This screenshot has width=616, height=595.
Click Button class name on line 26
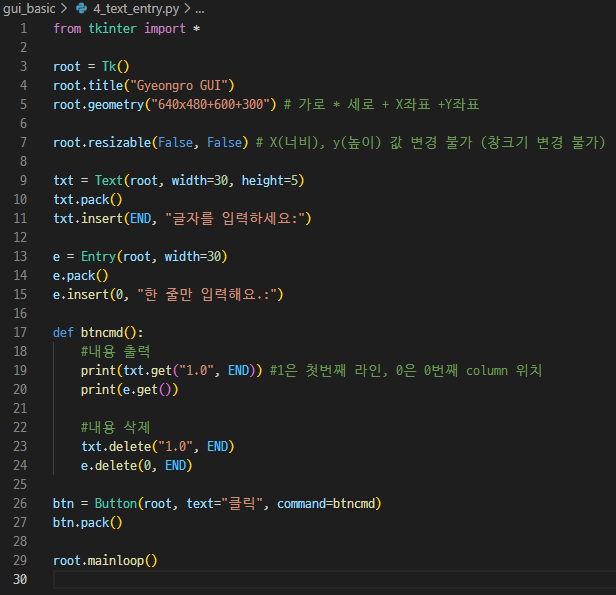(x=116, y=503)
